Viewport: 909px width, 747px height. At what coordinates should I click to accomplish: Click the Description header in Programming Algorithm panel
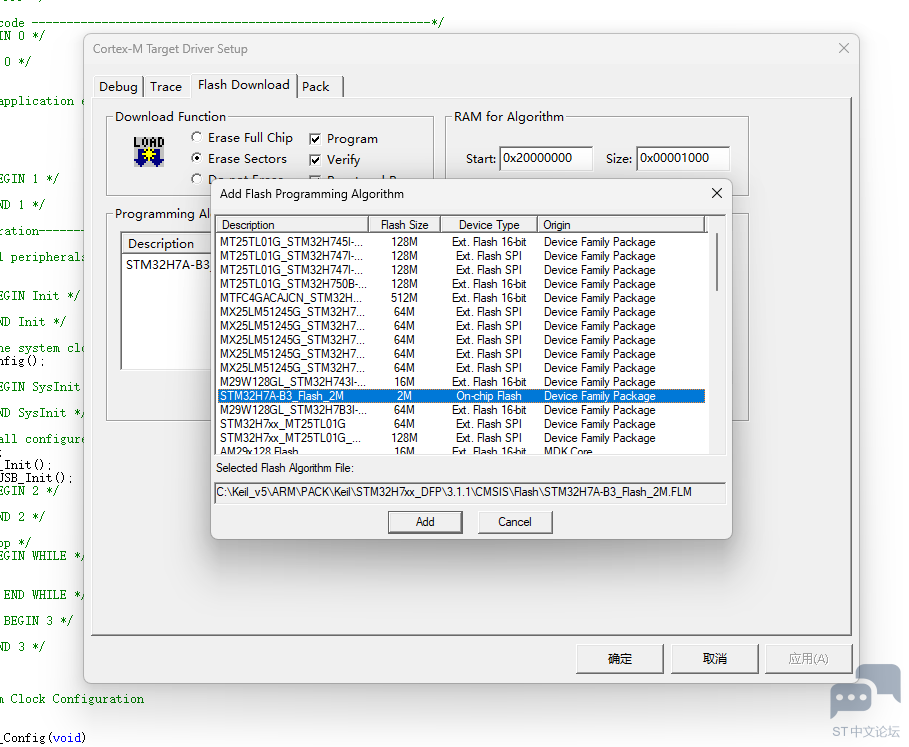(x=166, y=243)
